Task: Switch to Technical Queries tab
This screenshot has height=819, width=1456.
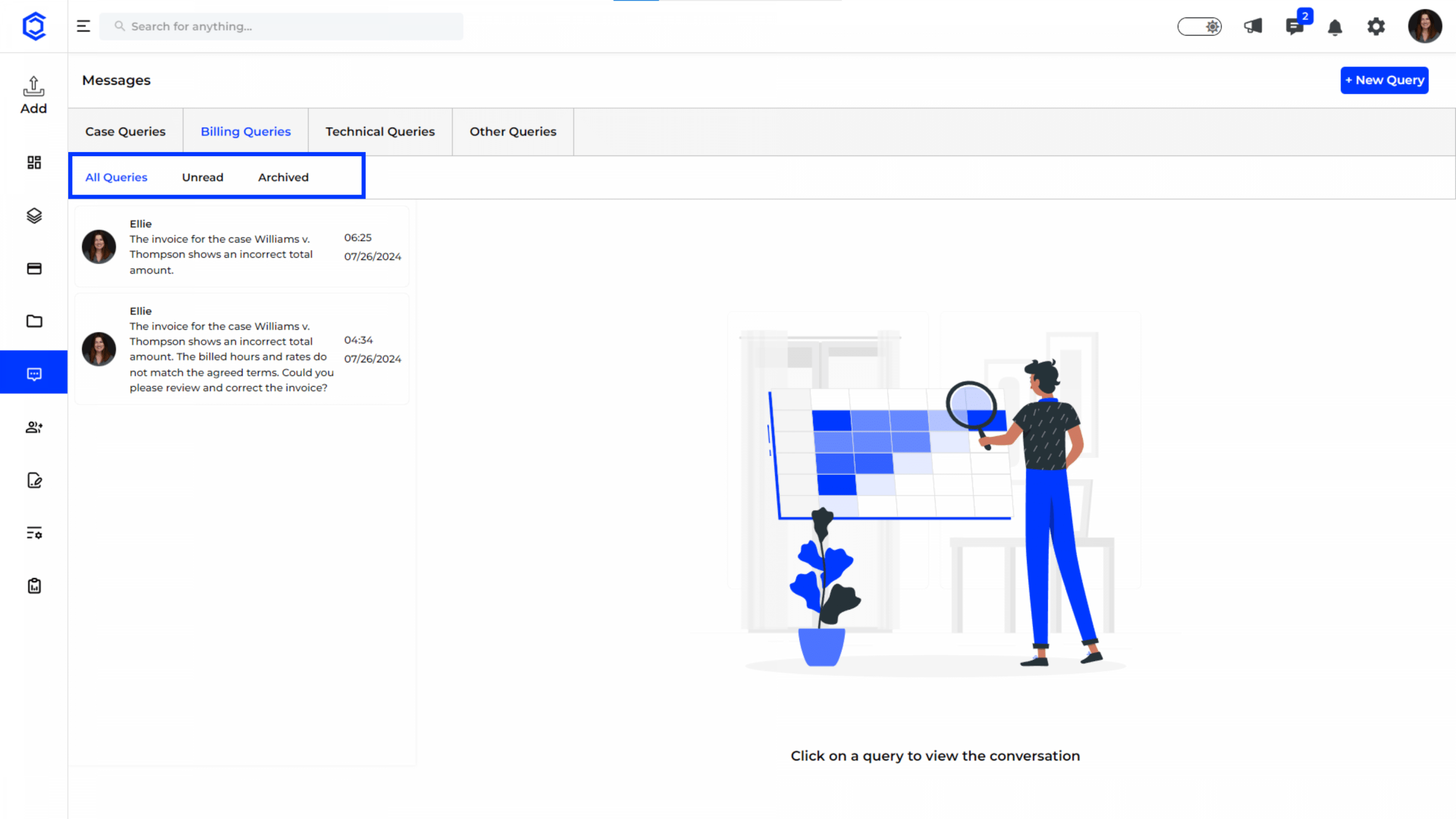Action: click(380, 131)
